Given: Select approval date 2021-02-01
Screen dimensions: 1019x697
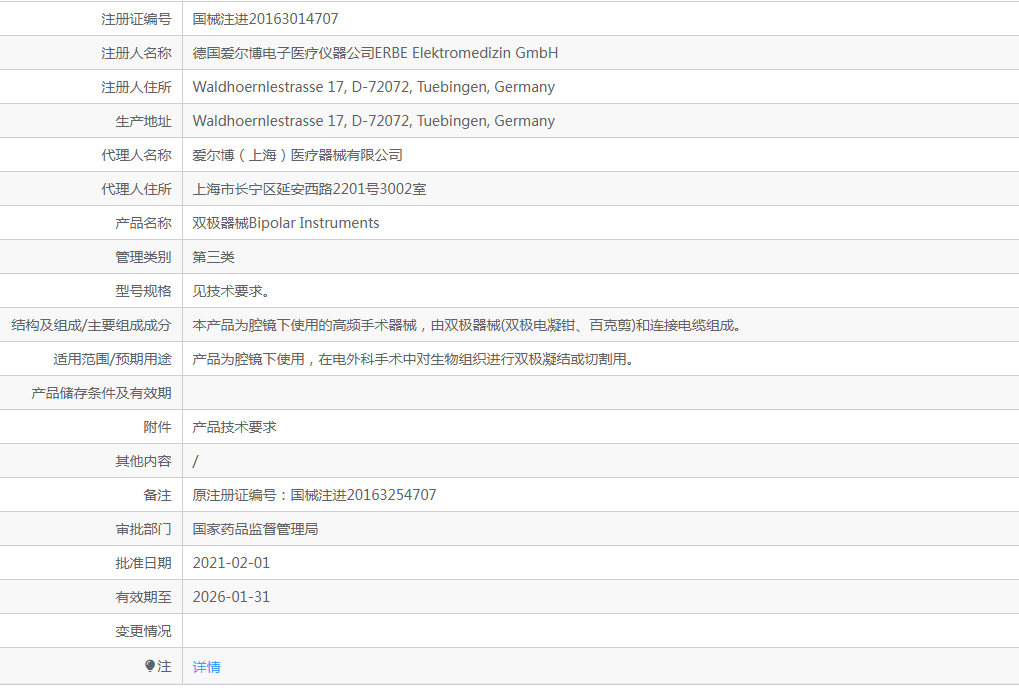Looking at the screenshot, I should coord(231,563).
